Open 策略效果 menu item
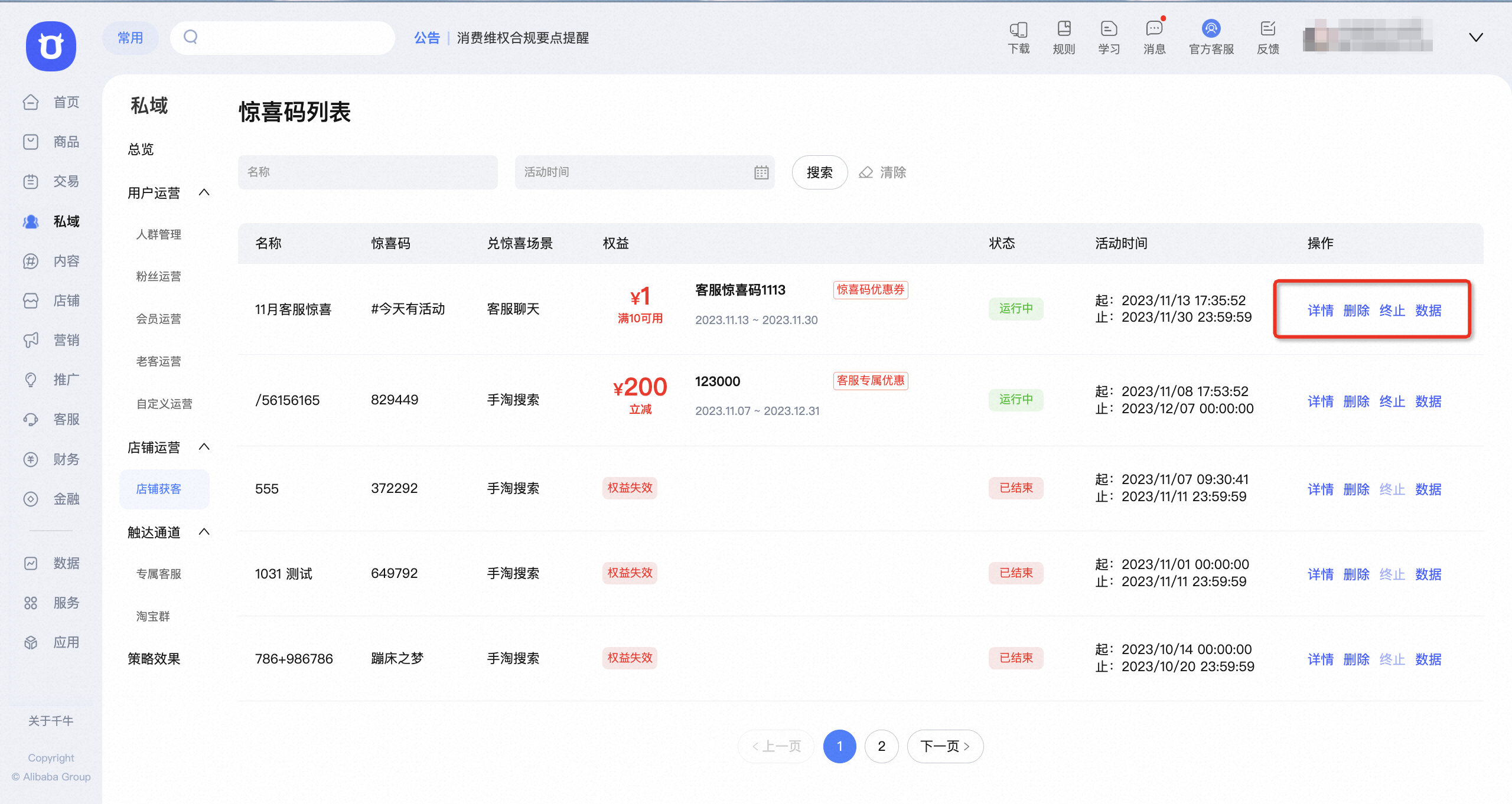 [154, 659]
